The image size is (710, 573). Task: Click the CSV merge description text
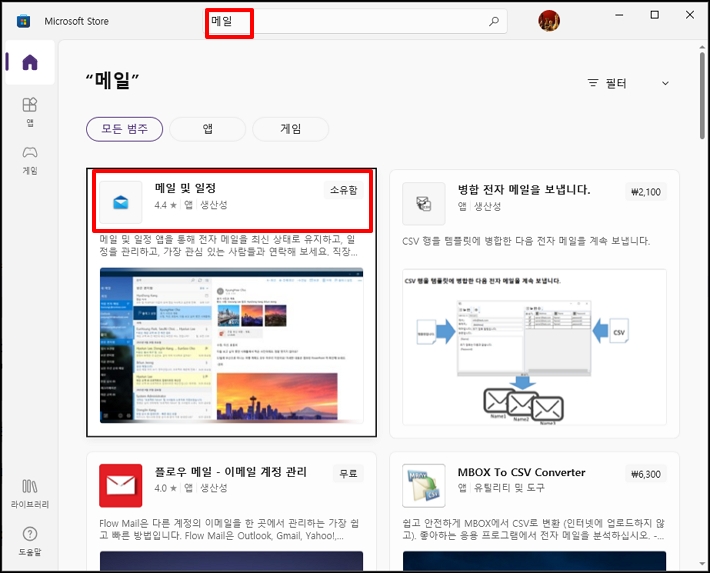526,241
